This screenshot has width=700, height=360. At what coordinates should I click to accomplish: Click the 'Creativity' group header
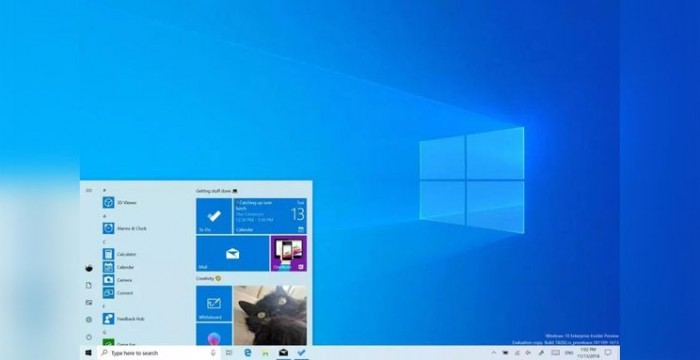click(x=208, y=278)
